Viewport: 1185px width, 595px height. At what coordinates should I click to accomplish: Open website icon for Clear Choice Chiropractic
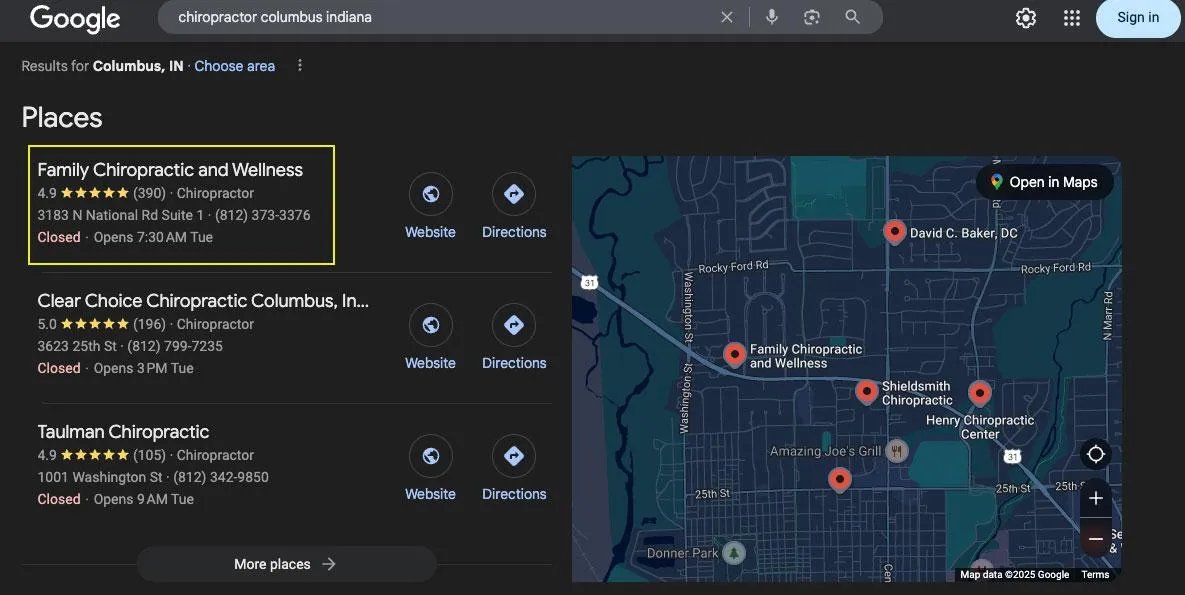(x=431, y=324)
